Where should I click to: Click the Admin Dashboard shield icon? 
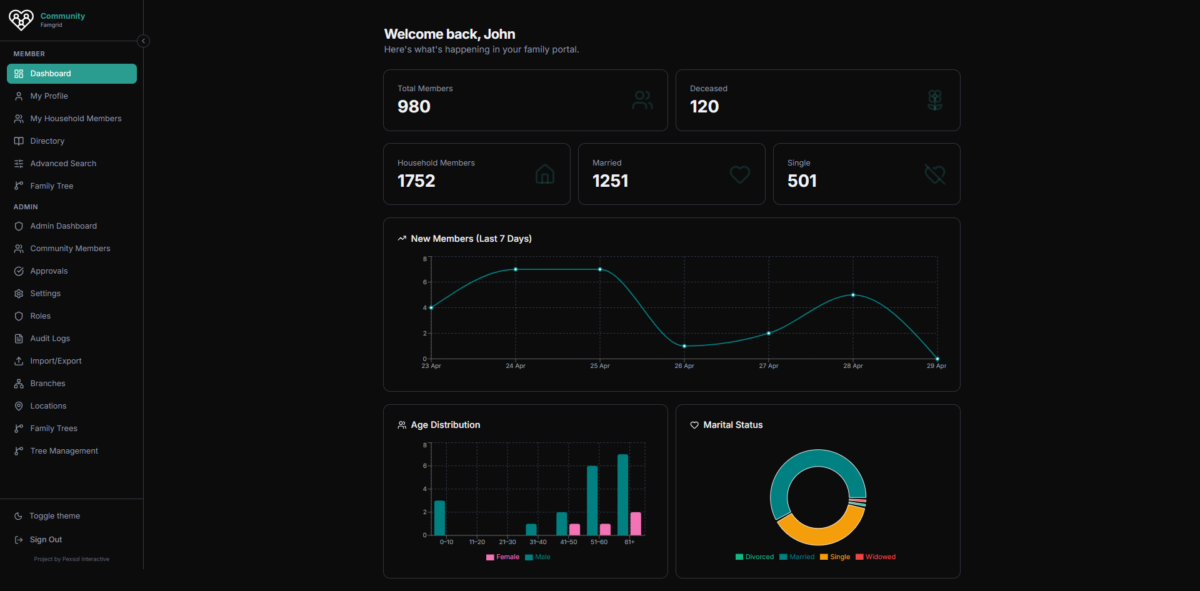coord(19,226)
